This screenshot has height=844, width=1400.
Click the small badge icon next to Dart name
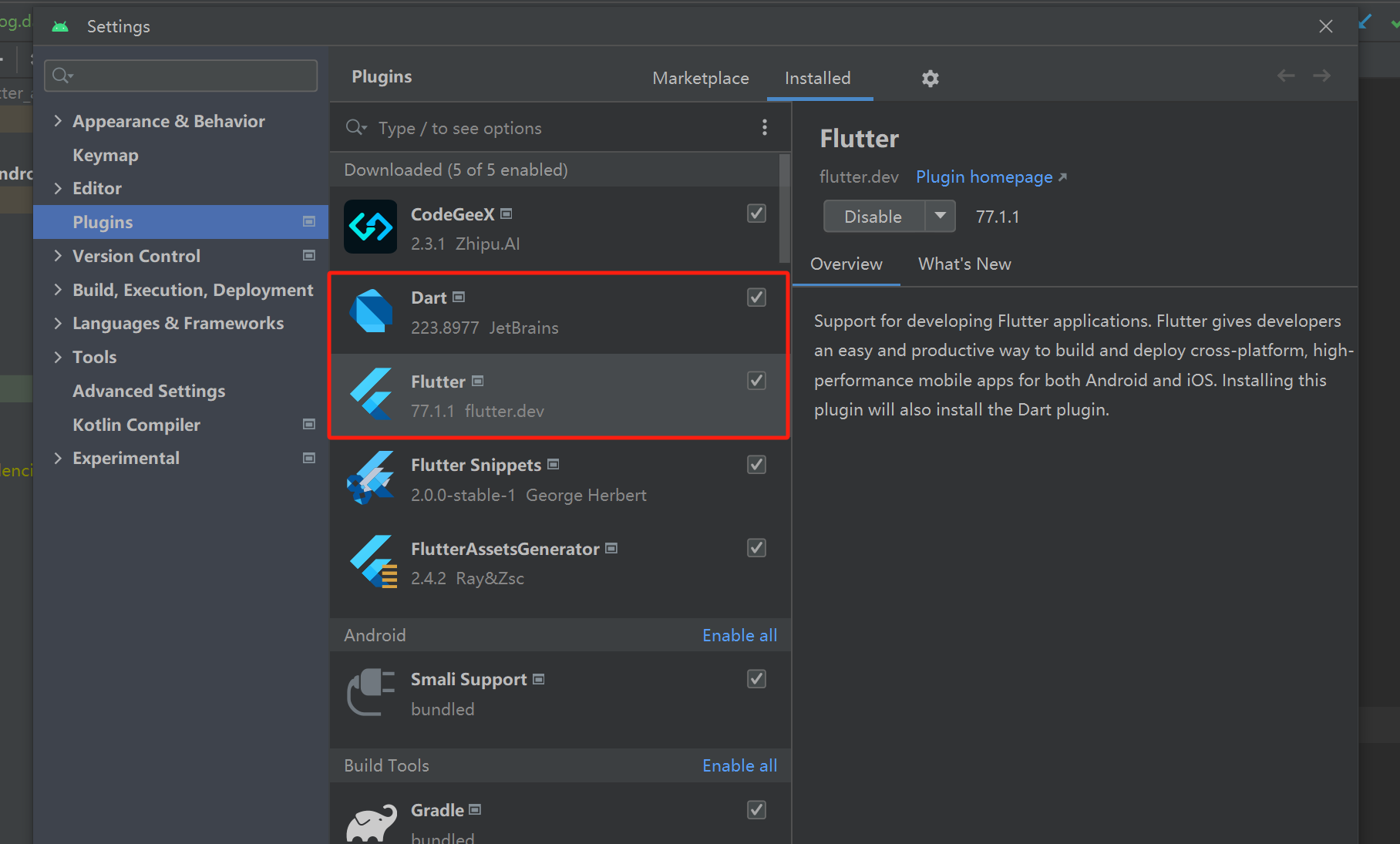coord(459,297)
